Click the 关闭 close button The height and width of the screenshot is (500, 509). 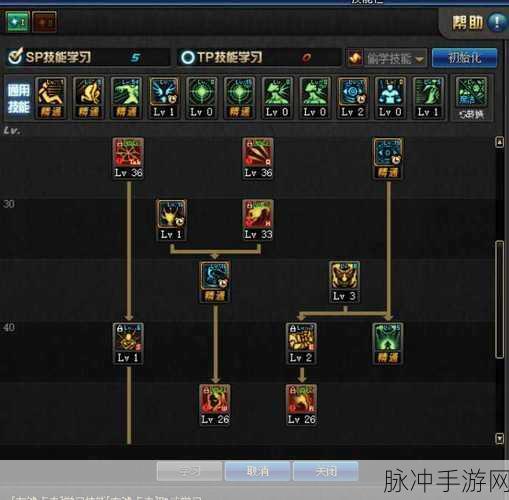coord(326,471)
